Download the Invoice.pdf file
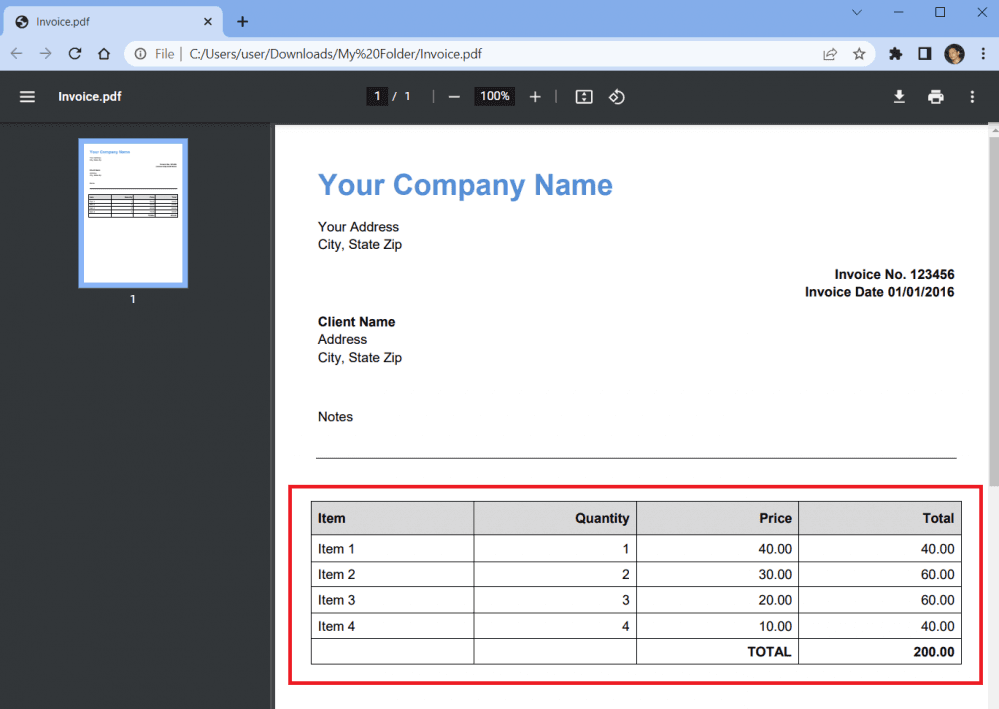 click(899, 97)
